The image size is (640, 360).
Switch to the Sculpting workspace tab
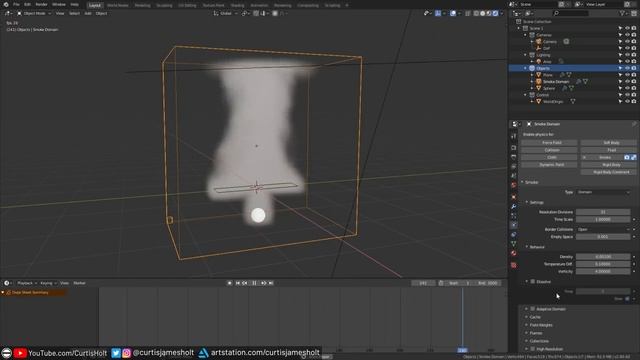[164, 5]
